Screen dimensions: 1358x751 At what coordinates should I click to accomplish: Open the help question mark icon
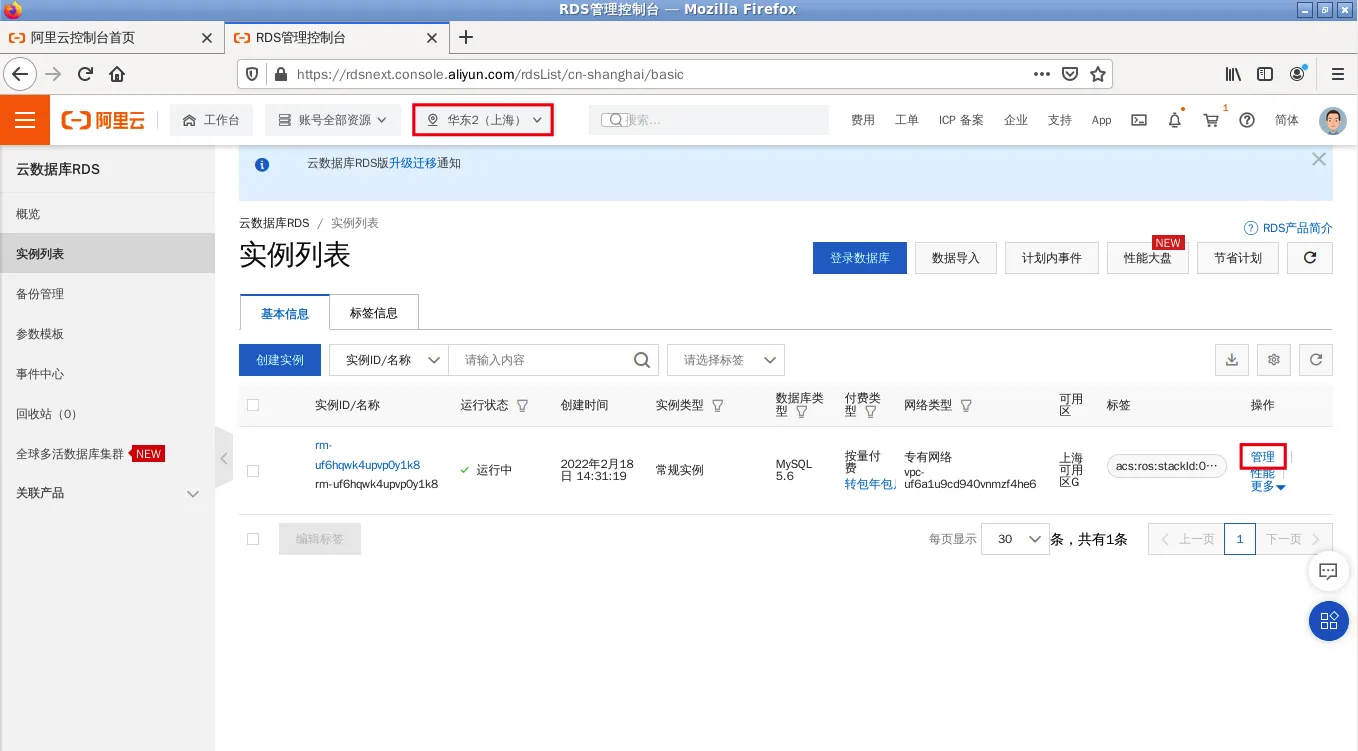pyautogui.click(x=1246, y=120)
